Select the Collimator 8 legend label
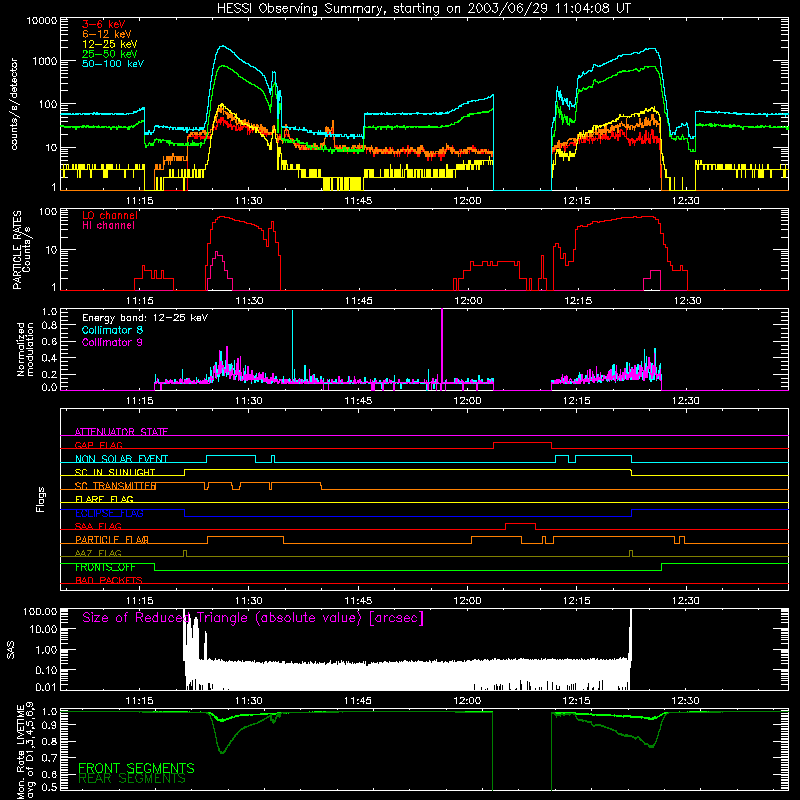The height and width of the screenshot is (800, 800). [x=112, y=330]
